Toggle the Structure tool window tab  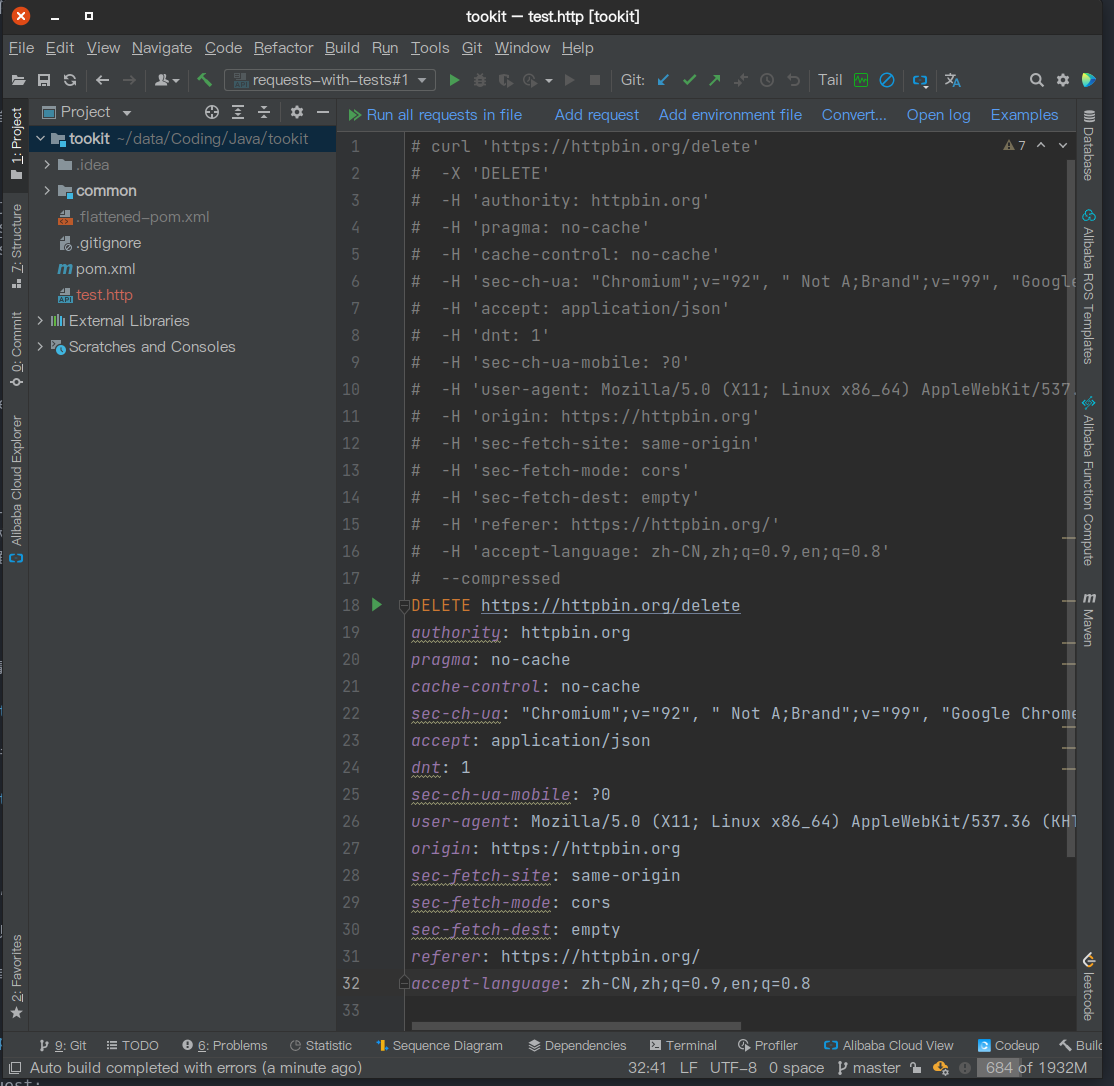(16, 246)
